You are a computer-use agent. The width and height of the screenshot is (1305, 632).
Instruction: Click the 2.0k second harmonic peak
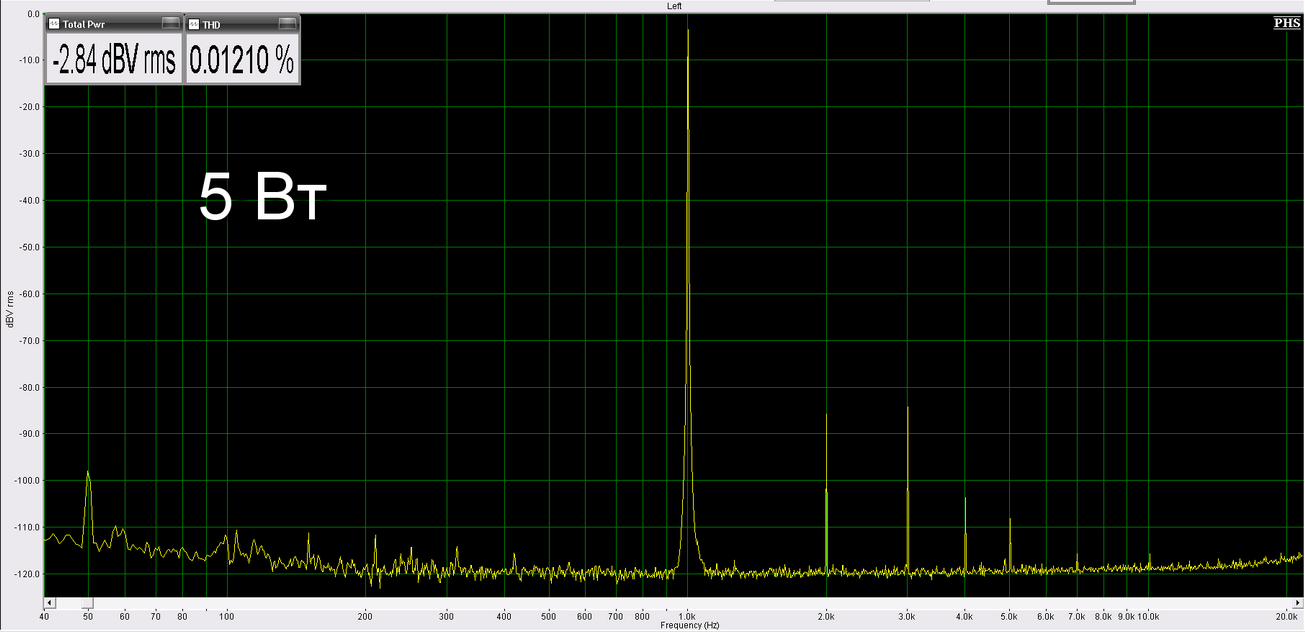click(x=826, y=416)
